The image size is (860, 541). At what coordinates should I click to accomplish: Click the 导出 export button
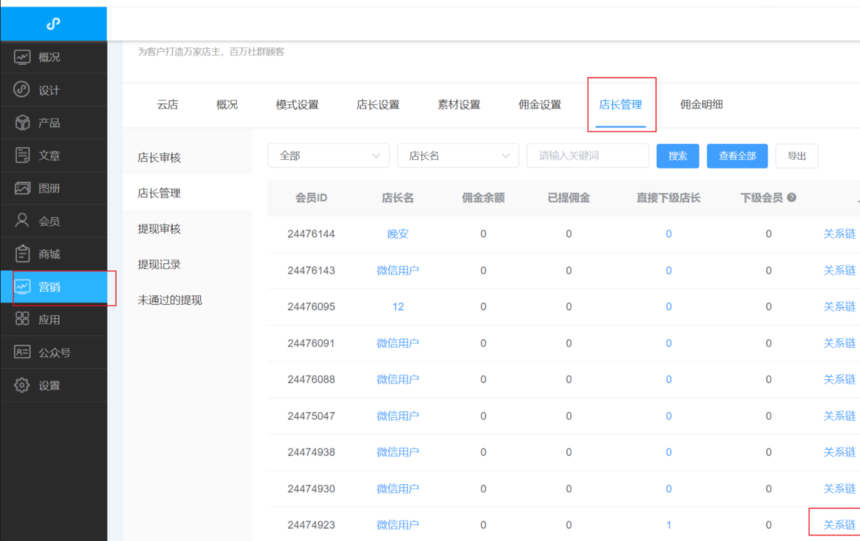pos(796,156)
